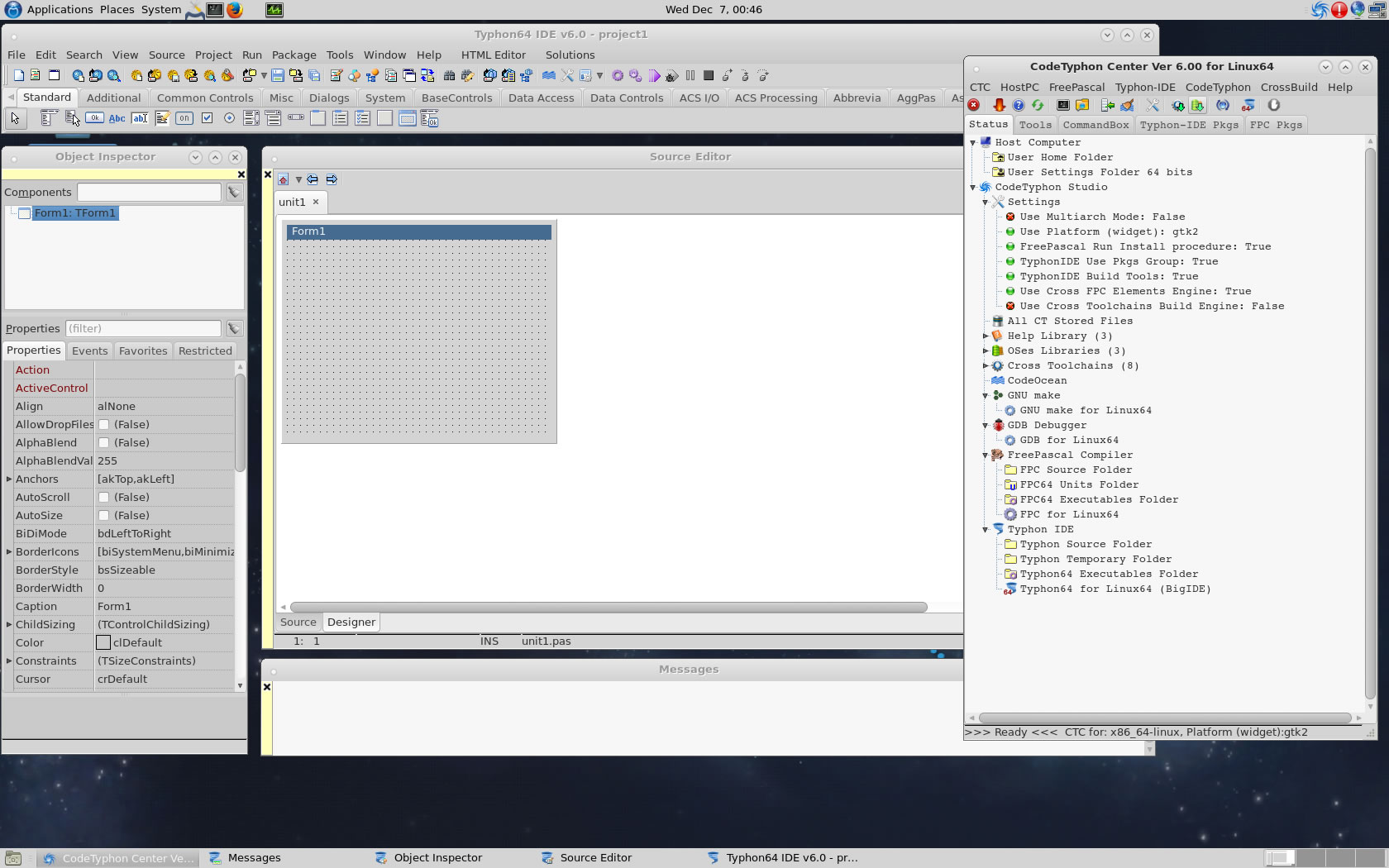Viewport: 1389px width, 868px height.
Task: Open the Package menu in the IDE
Action: pos(294,55)
